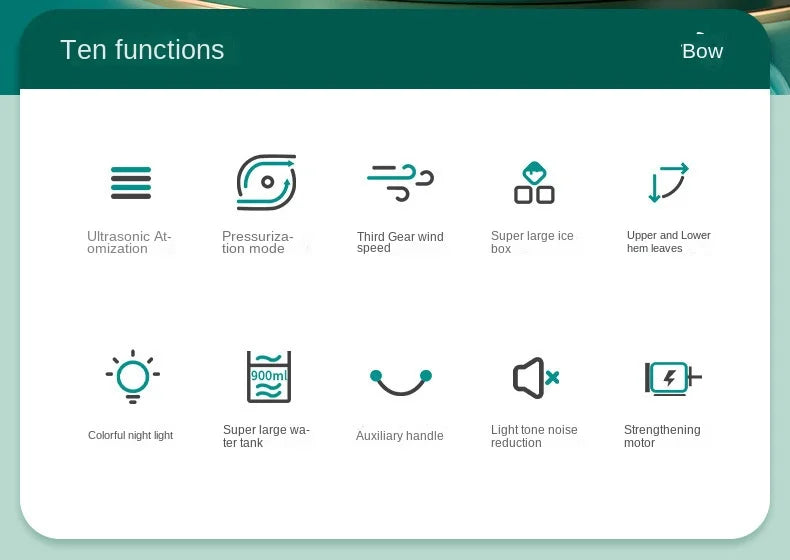Click the Super large water tank label
This screenshot has height=560, width=790.
click(266, 436)
